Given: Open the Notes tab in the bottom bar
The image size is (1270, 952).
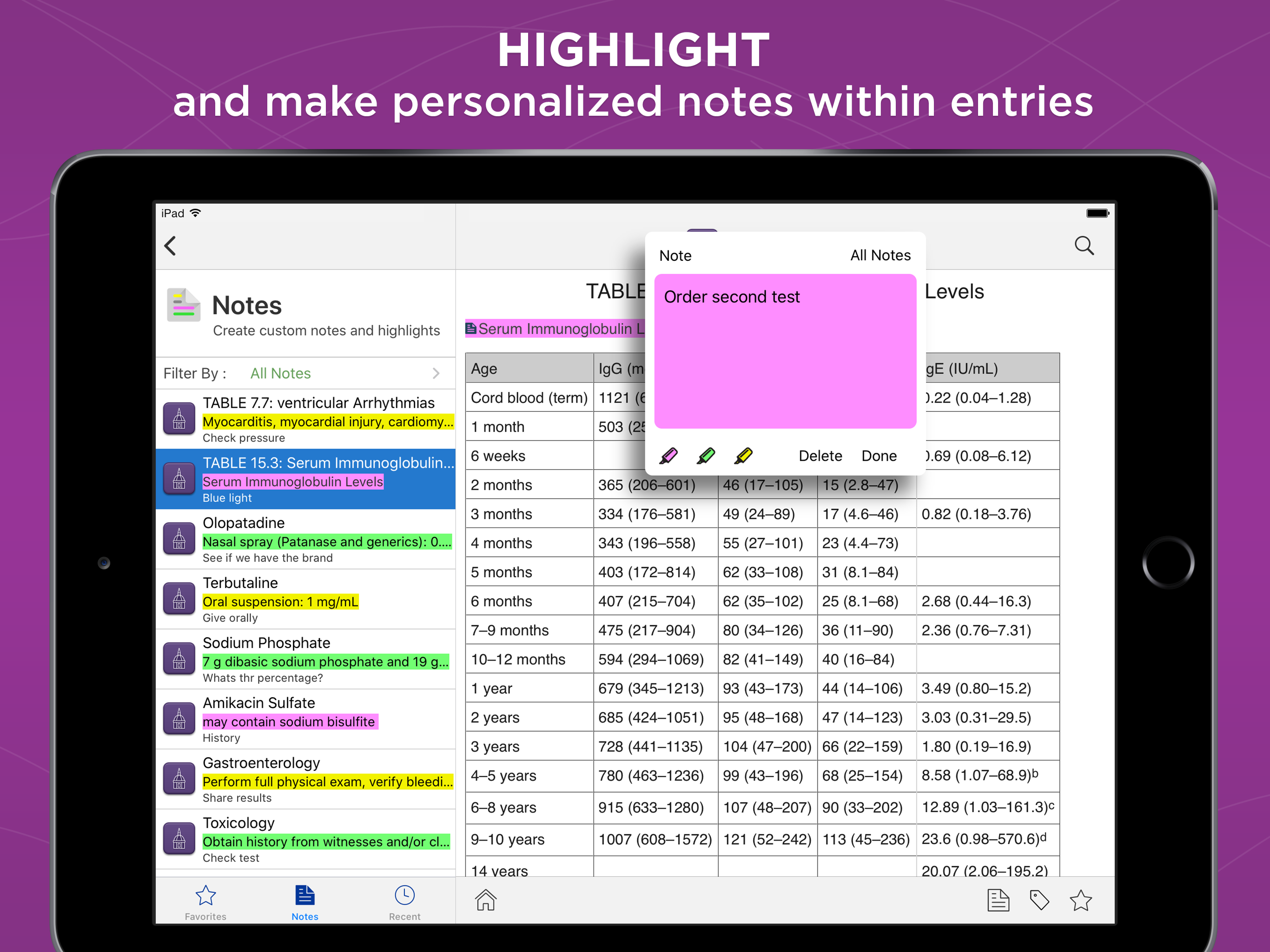Looking at the screenshot, I should click(x=305, y=901).
